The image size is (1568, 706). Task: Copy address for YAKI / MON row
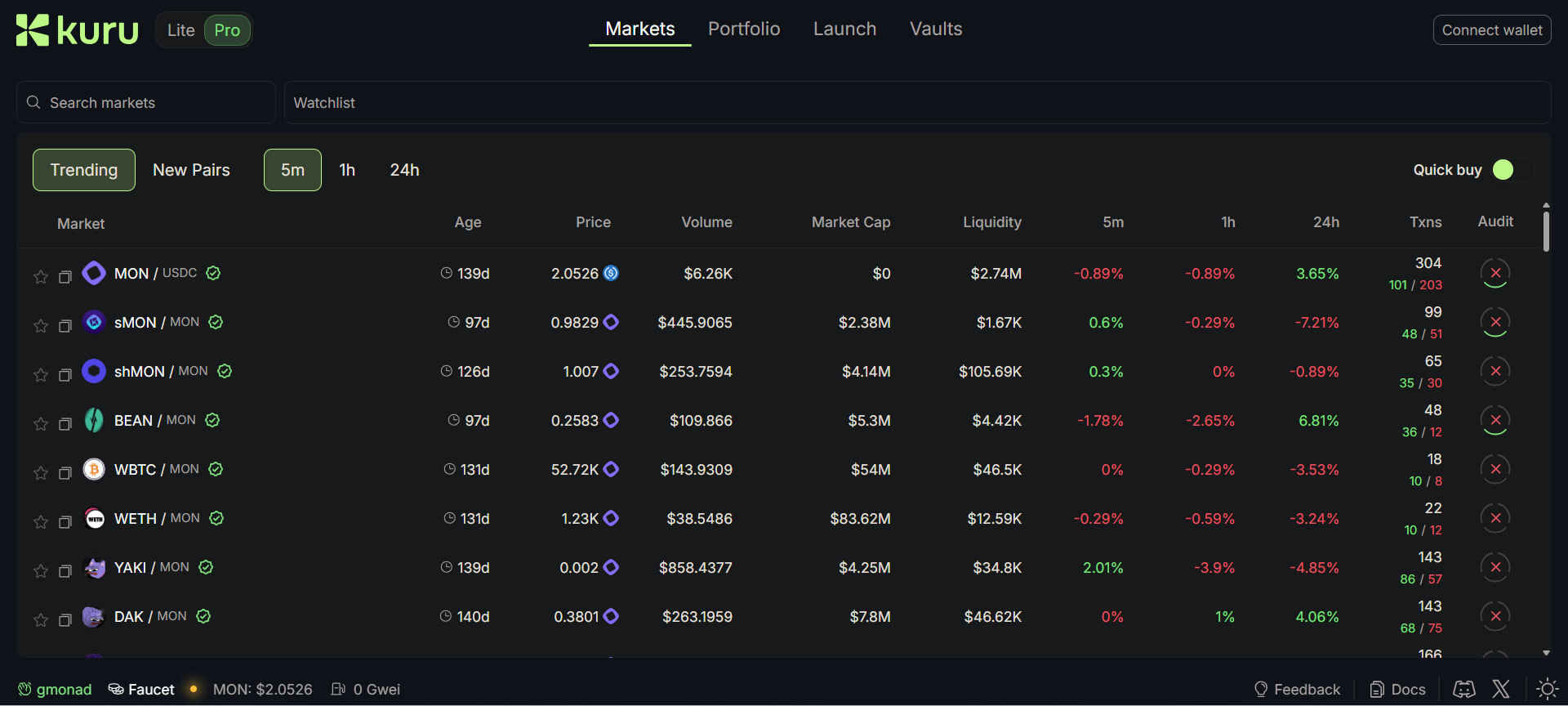pos(65,571)
